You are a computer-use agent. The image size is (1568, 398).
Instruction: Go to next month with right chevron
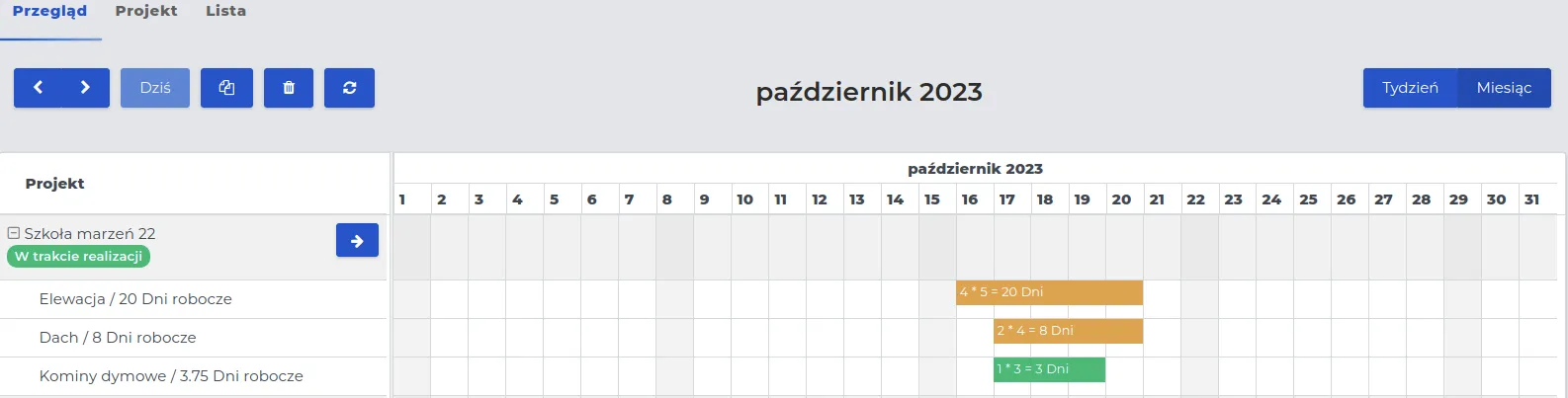click(x=86, y=88)
